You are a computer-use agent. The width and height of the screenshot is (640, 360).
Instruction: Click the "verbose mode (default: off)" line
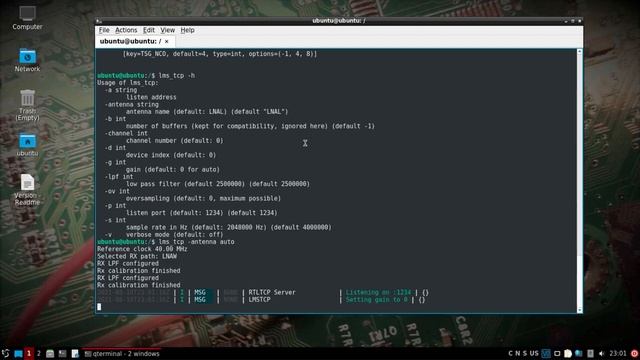[x=175, y=235]
